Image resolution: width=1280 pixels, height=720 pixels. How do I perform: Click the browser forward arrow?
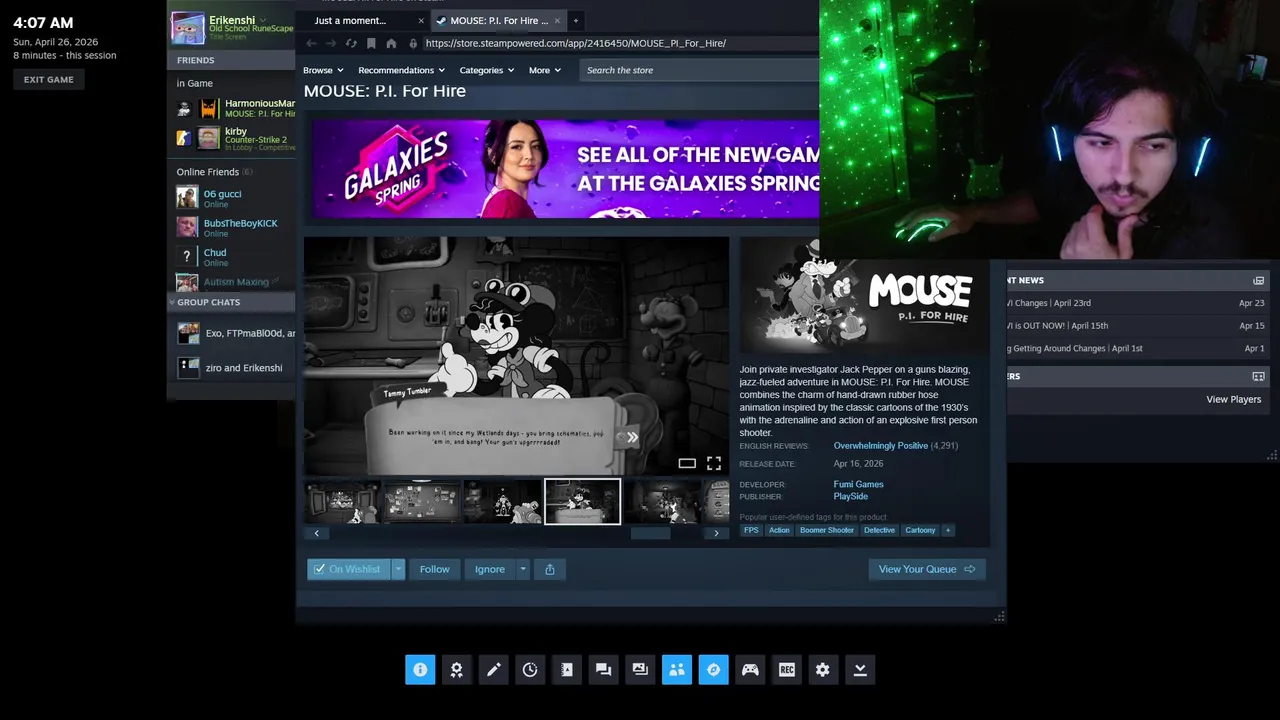click(331, 43)
